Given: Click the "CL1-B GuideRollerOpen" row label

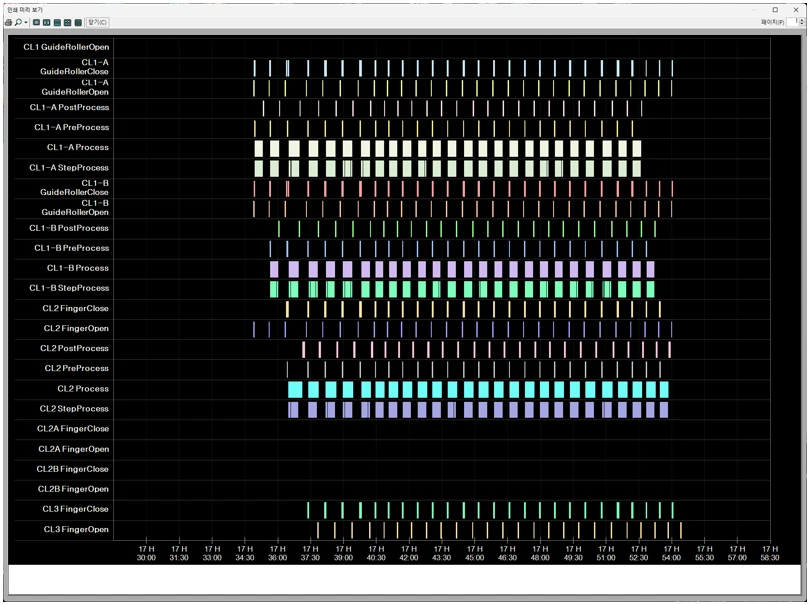Looking at the screenshot, I should [75, 208].
